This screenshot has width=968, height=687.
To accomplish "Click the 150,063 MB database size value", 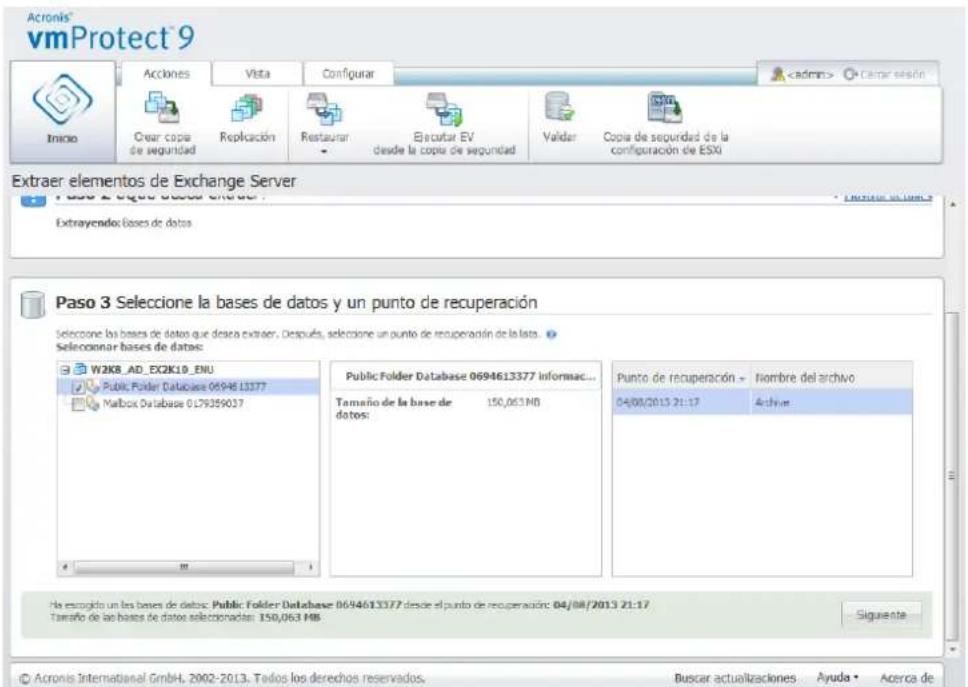I will click(x=513, y=402).
